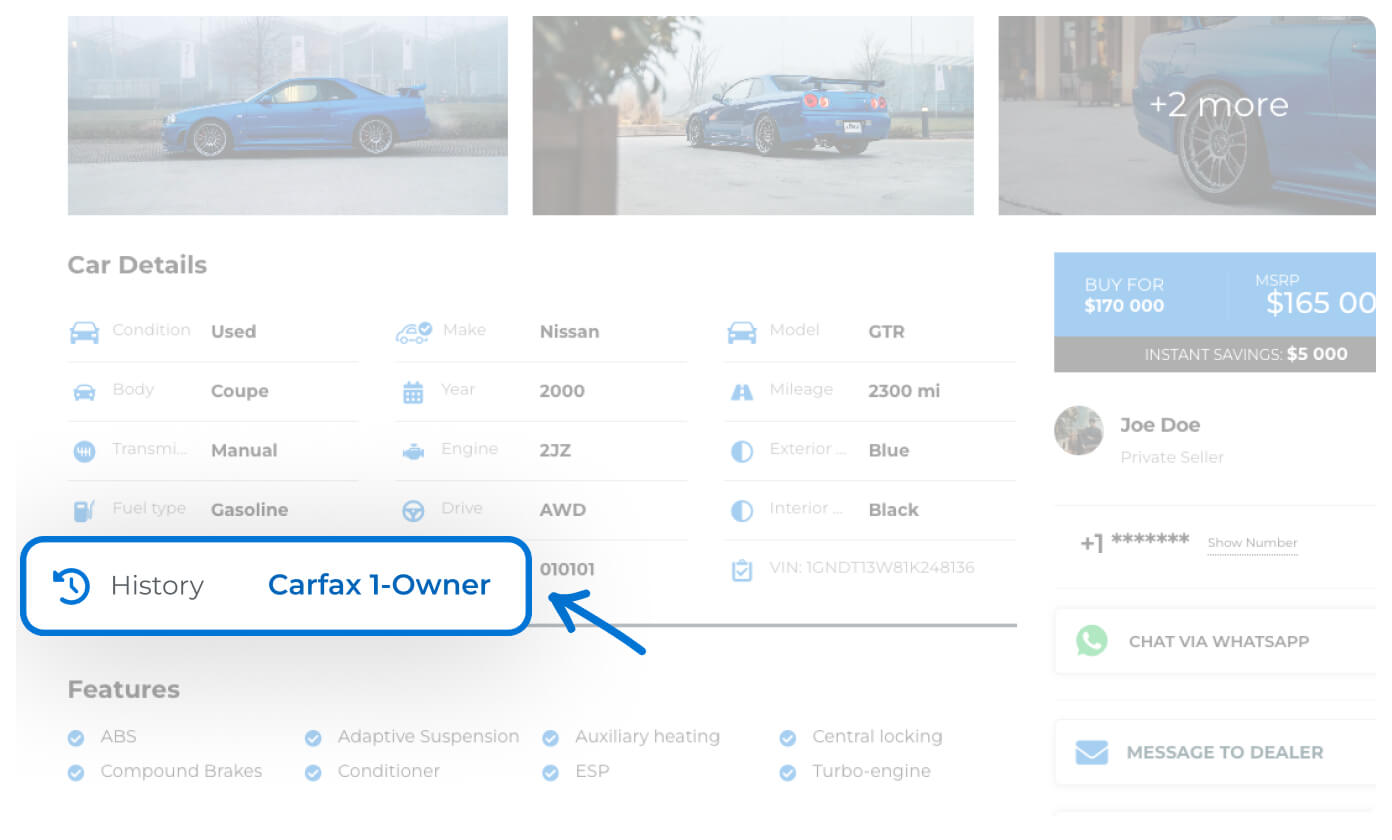Click the Year calendar icon
1392x840 pixels.
click(413, 392)
